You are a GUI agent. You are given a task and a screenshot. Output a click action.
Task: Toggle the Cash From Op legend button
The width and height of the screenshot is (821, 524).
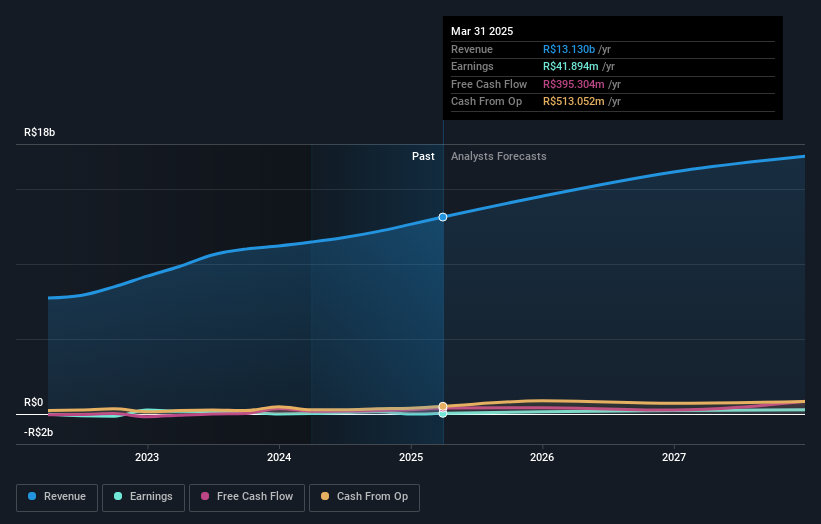364,497
